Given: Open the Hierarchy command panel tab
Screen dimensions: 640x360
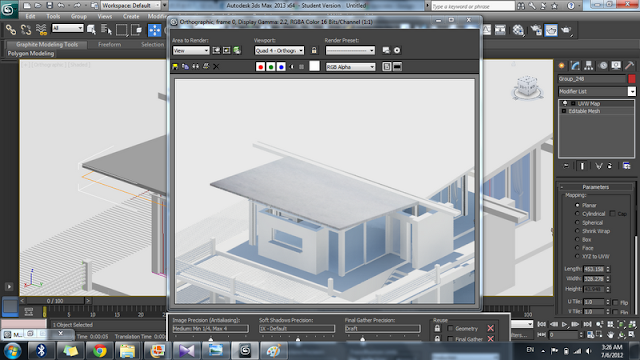Looking at the screenshot, I should 589,66.
